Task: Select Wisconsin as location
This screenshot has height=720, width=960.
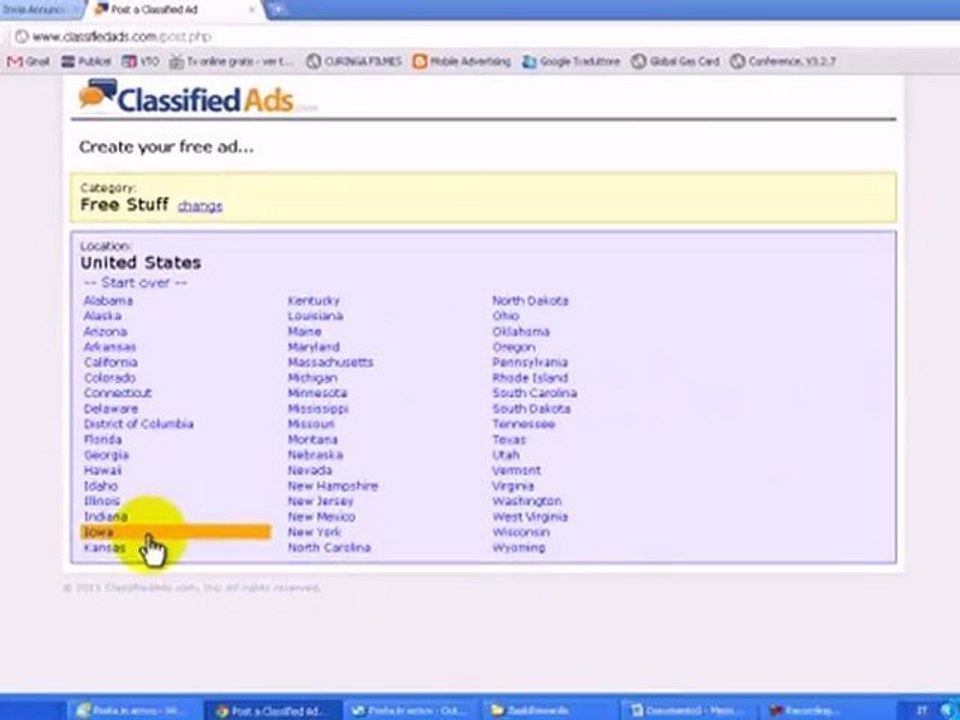Action: click(x=521, y=532)
